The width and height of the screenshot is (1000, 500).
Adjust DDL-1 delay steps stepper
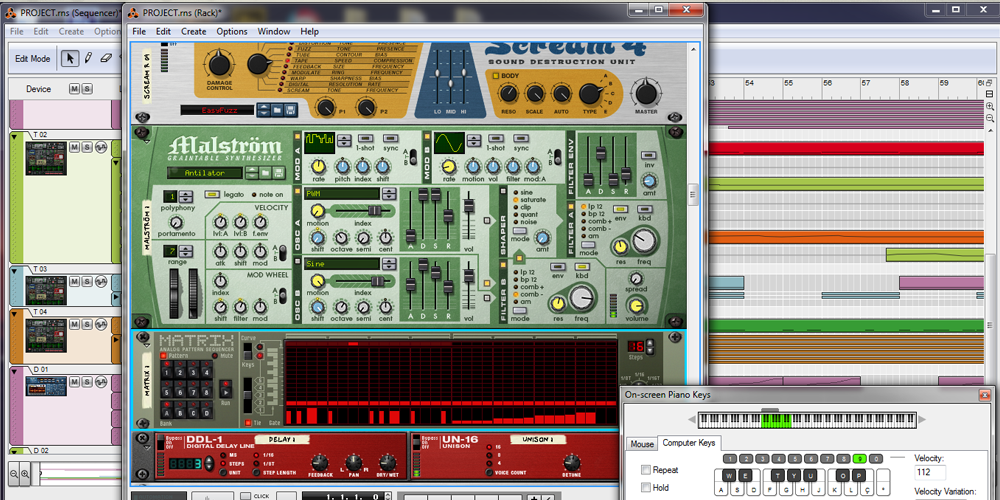[207, 464]
